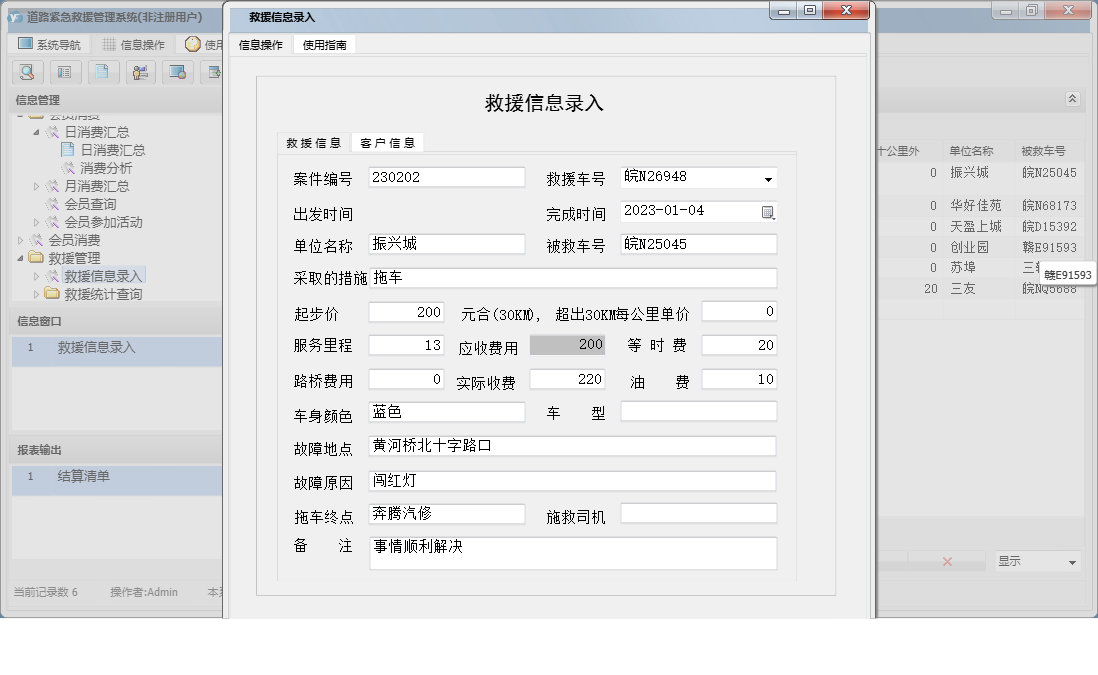Click inside the 案件编号 input field
Screen dimensions: 1098x675
447,176
